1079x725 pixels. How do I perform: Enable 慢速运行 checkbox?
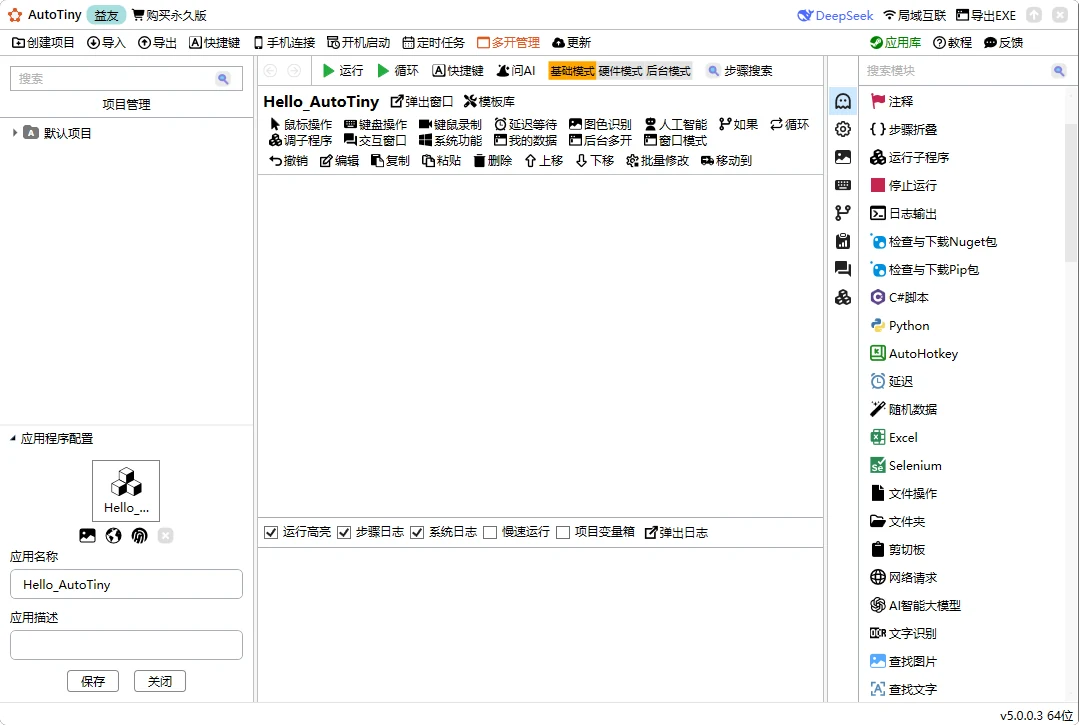(x=490, y=532)
